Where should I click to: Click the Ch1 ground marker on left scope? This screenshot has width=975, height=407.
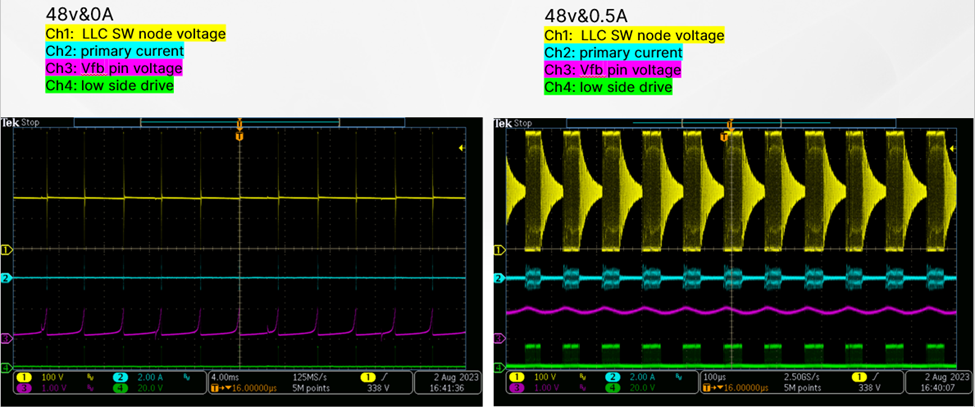coord(5,249)
